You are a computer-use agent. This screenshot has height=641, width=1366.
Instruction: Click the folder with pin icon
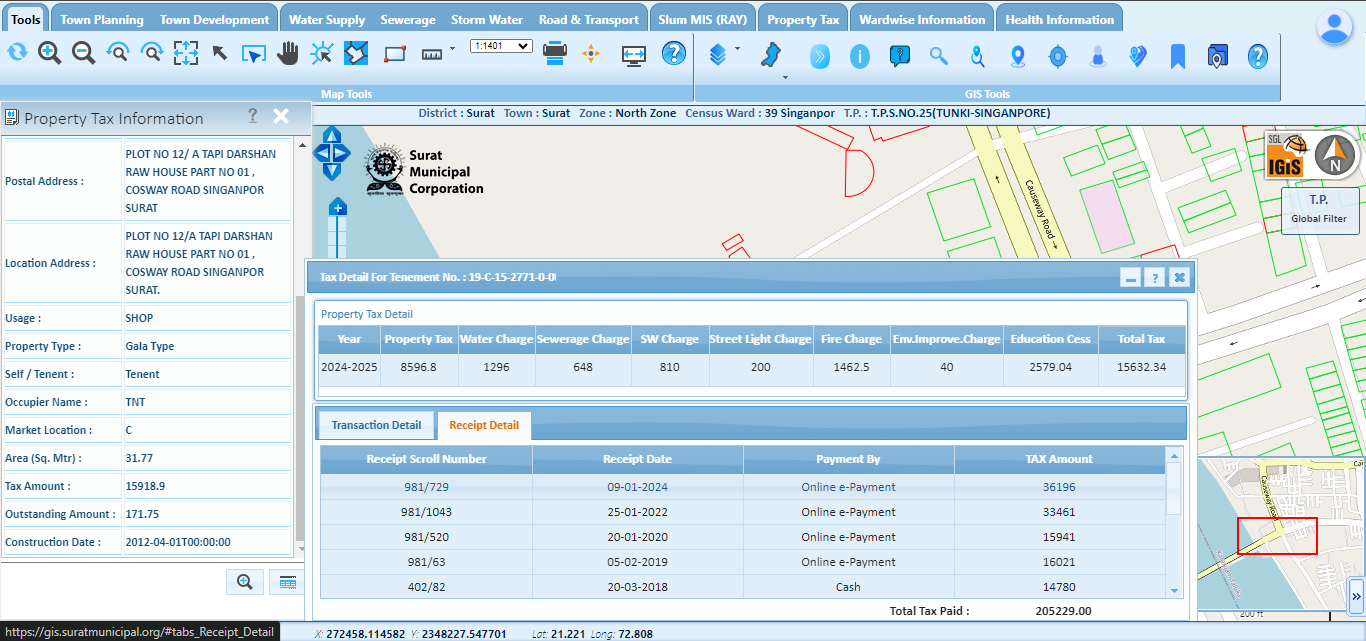click(x=1217, y=57)
